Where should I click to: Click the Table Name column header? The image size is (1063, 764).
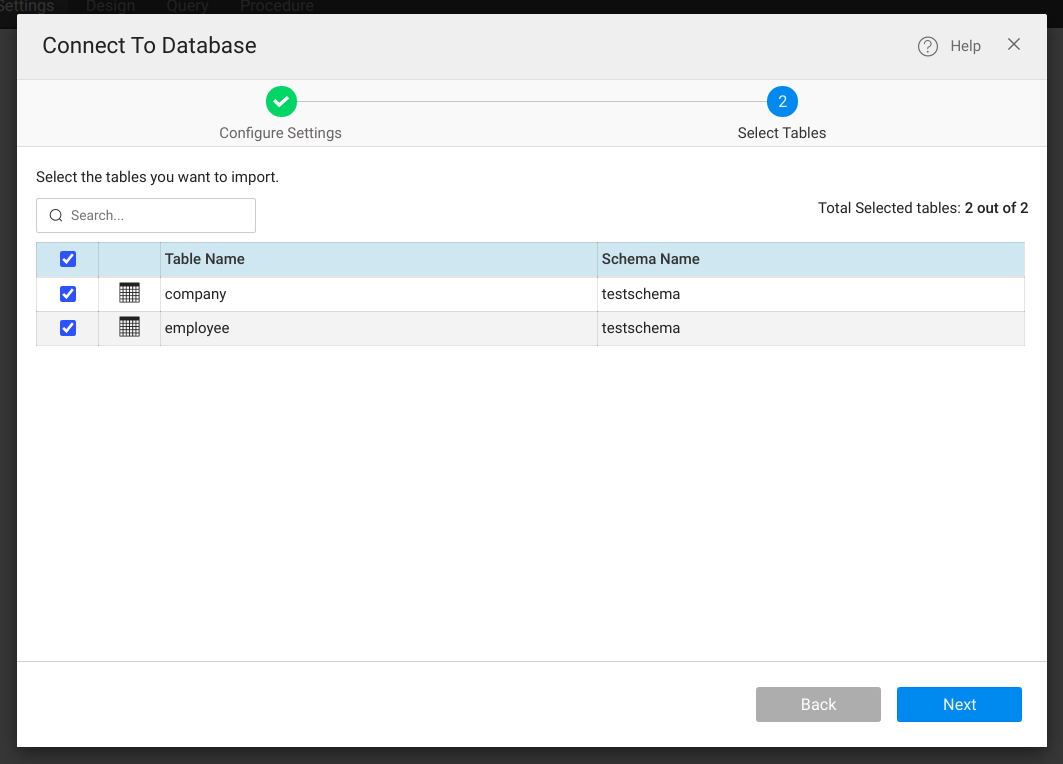(205, 259)
